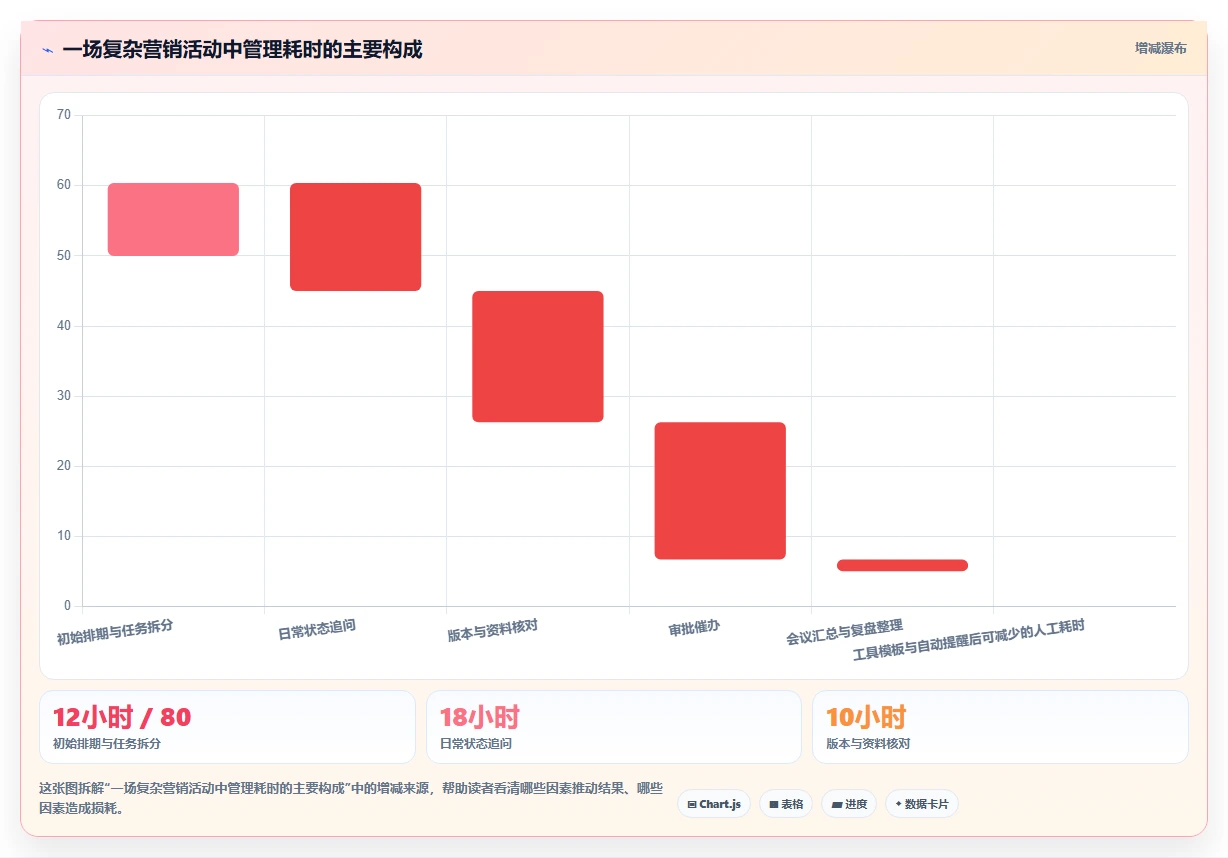1228x858 pixels.
Task: Select the 数据卡片 chip
Action: coord(922,804)
